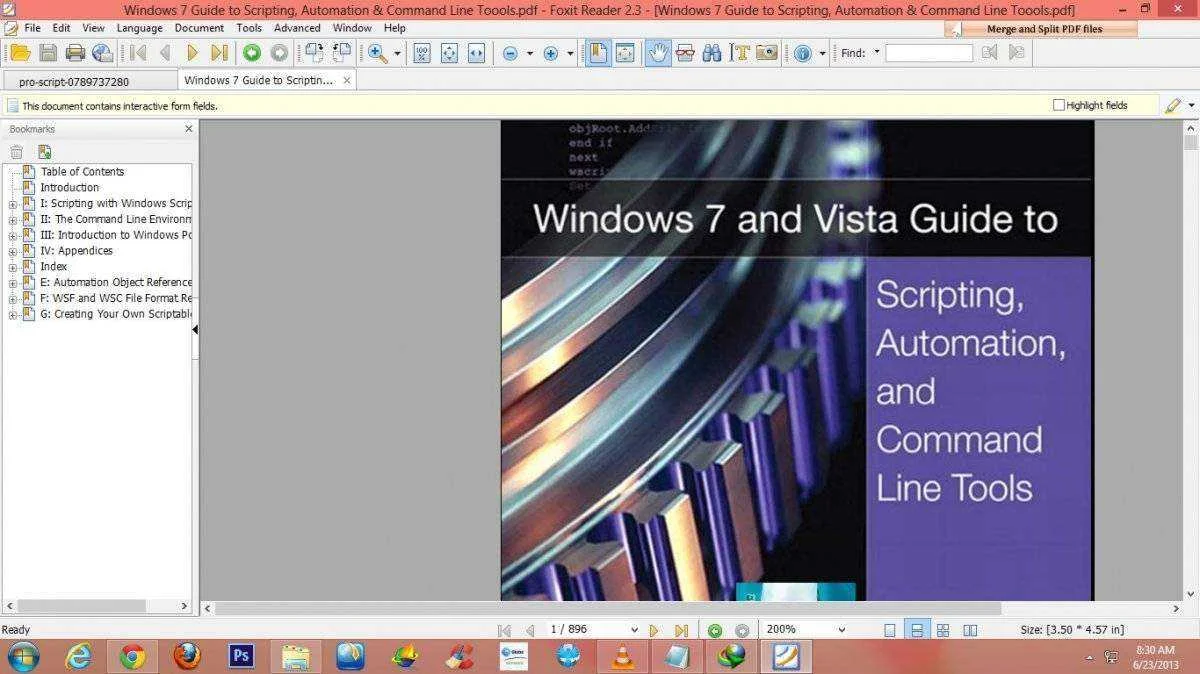Close the Bookmarks panel with X
1200x674 pixels.
[x=188, y=129]
